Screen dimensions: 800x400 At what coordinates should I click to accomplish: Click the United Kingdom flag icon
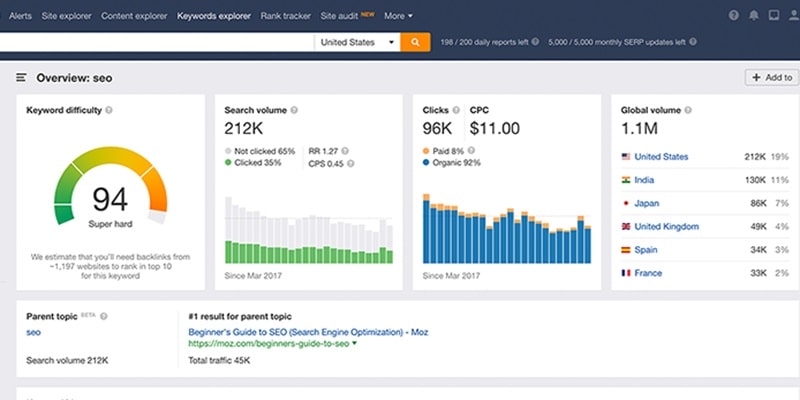(x=626, y=227)
